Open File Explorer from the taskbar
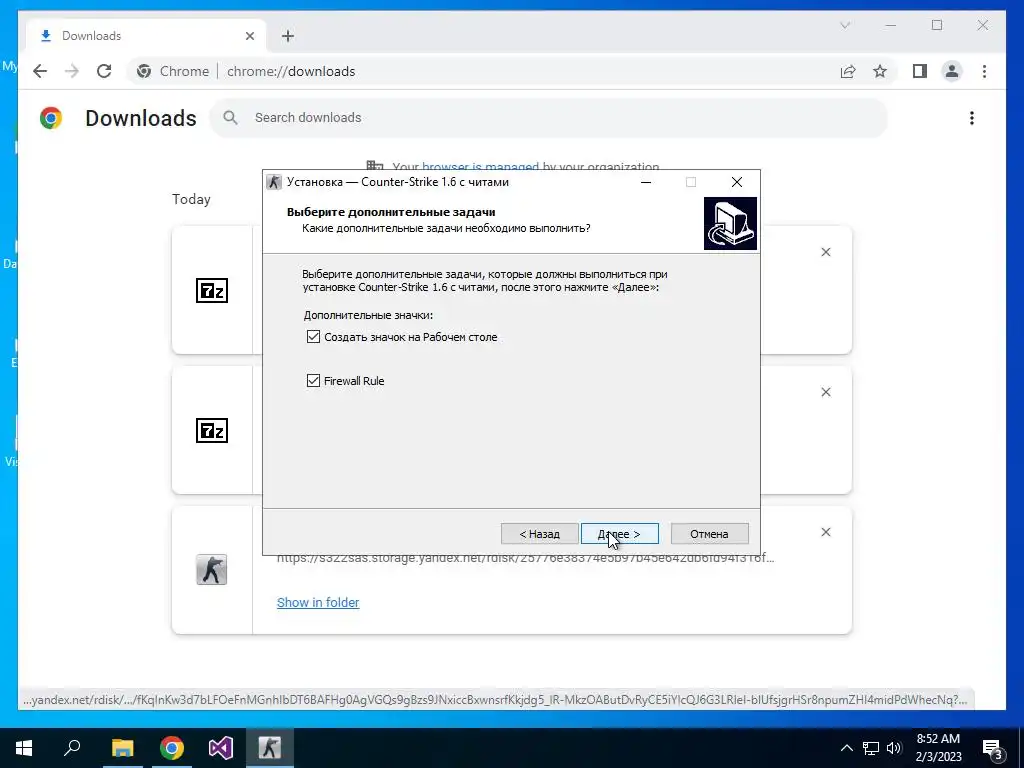Screen dimensions: 1024x768 point(122,748)
